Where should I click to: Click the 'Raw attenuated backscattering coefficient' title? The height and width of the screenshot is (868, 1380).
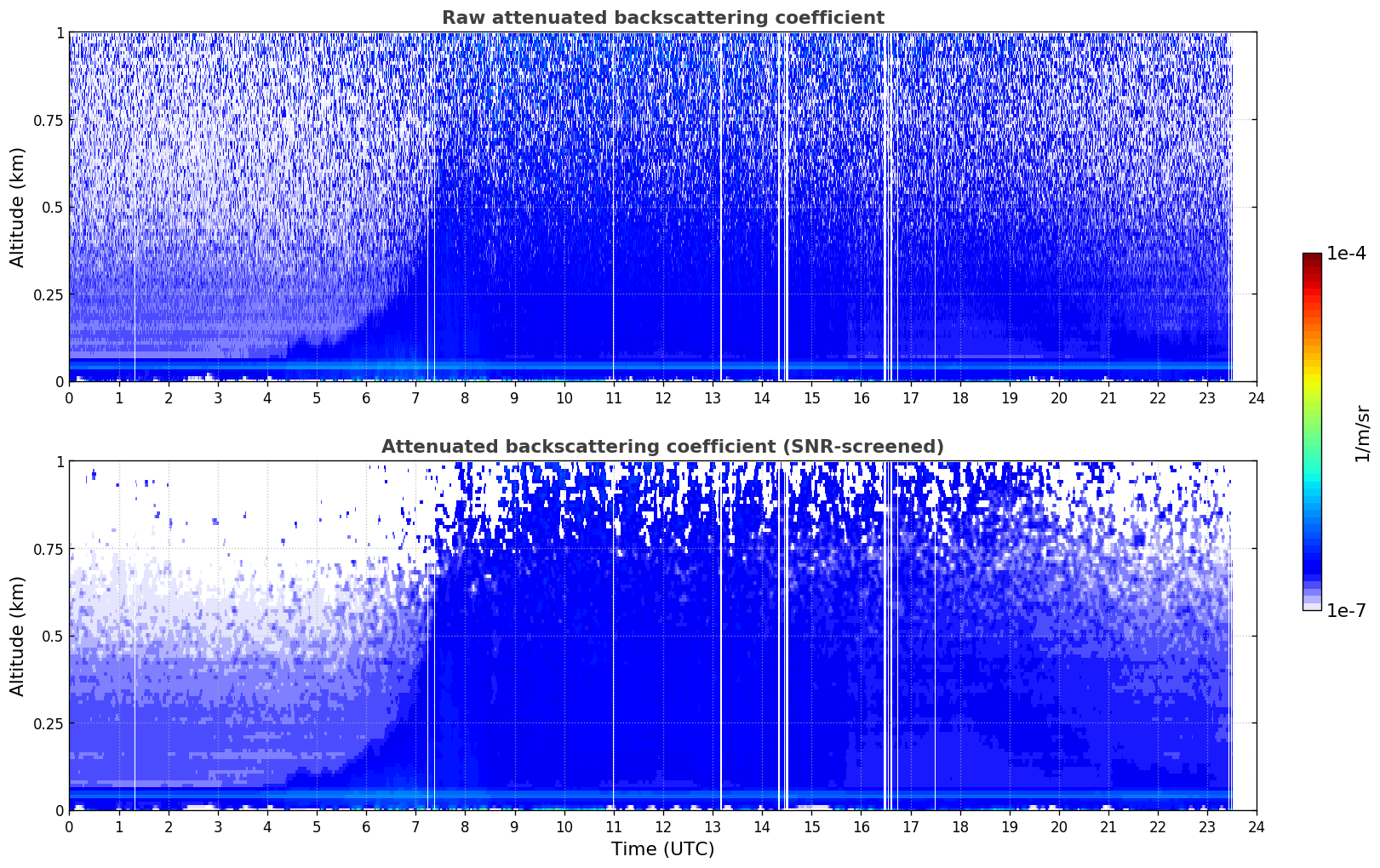coord(662,18)
